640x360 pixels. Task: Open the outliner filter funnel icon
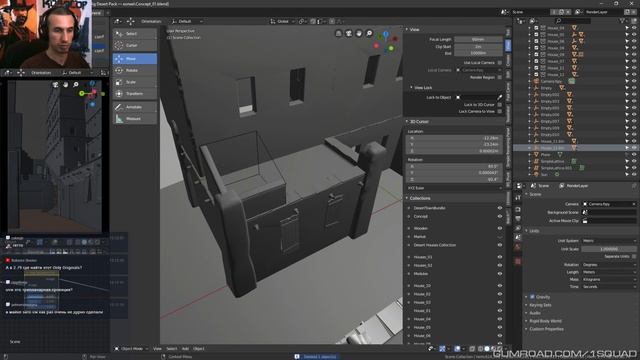tap(622, 20)
